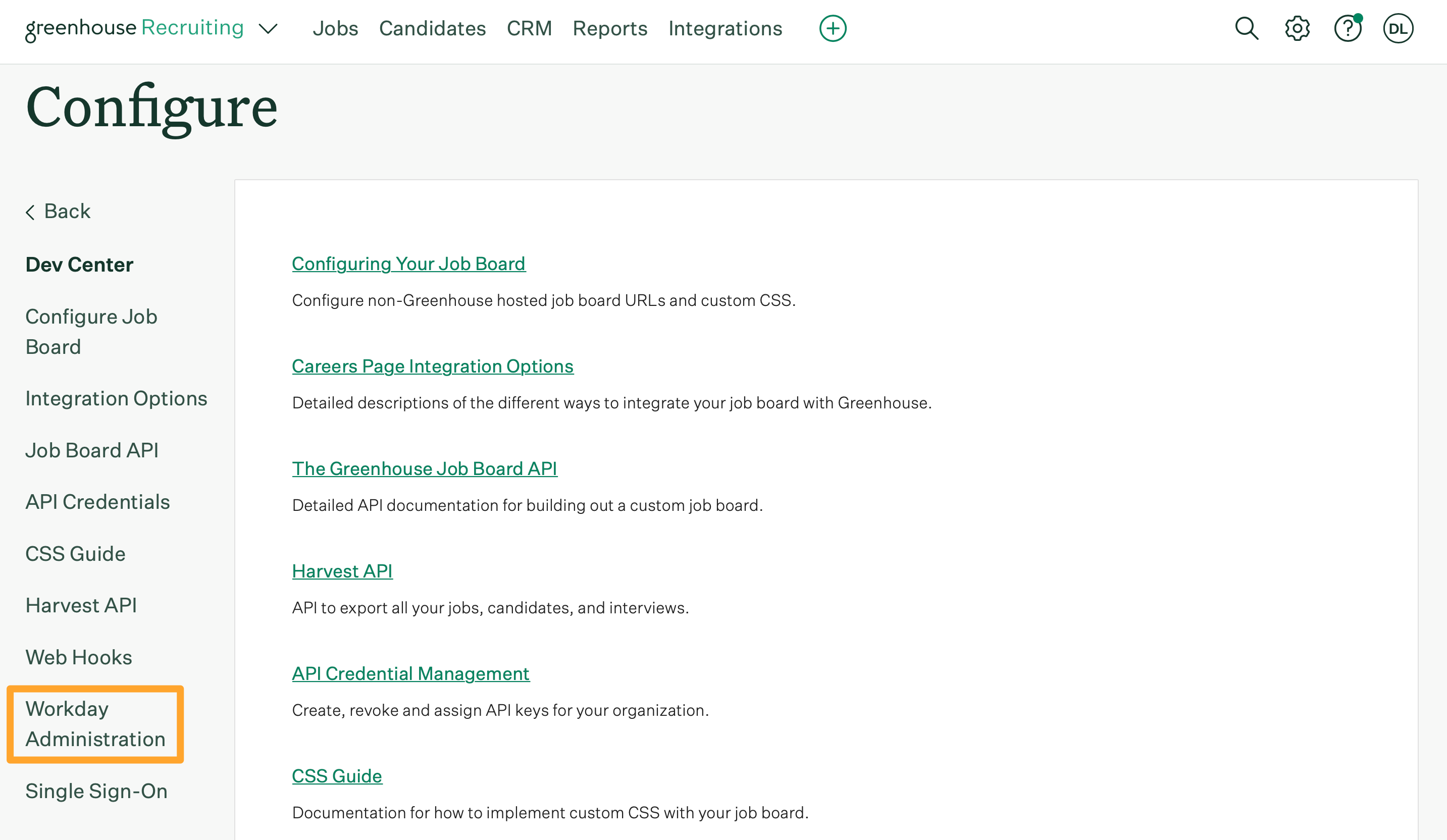
Task: Open the settings gear icon
Action: point(1296,28)
